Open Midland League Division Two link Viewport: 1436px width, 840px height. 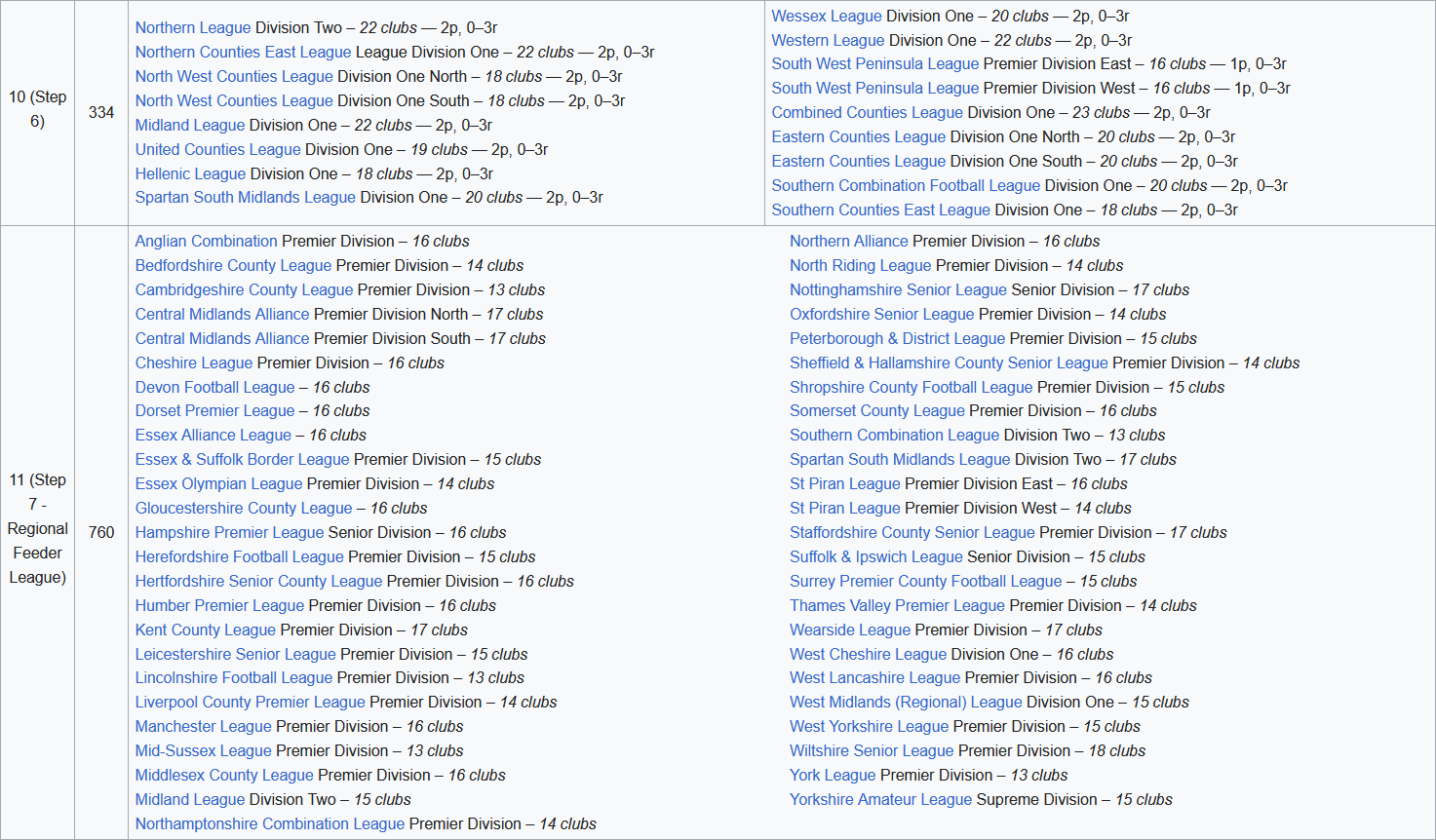190,800
